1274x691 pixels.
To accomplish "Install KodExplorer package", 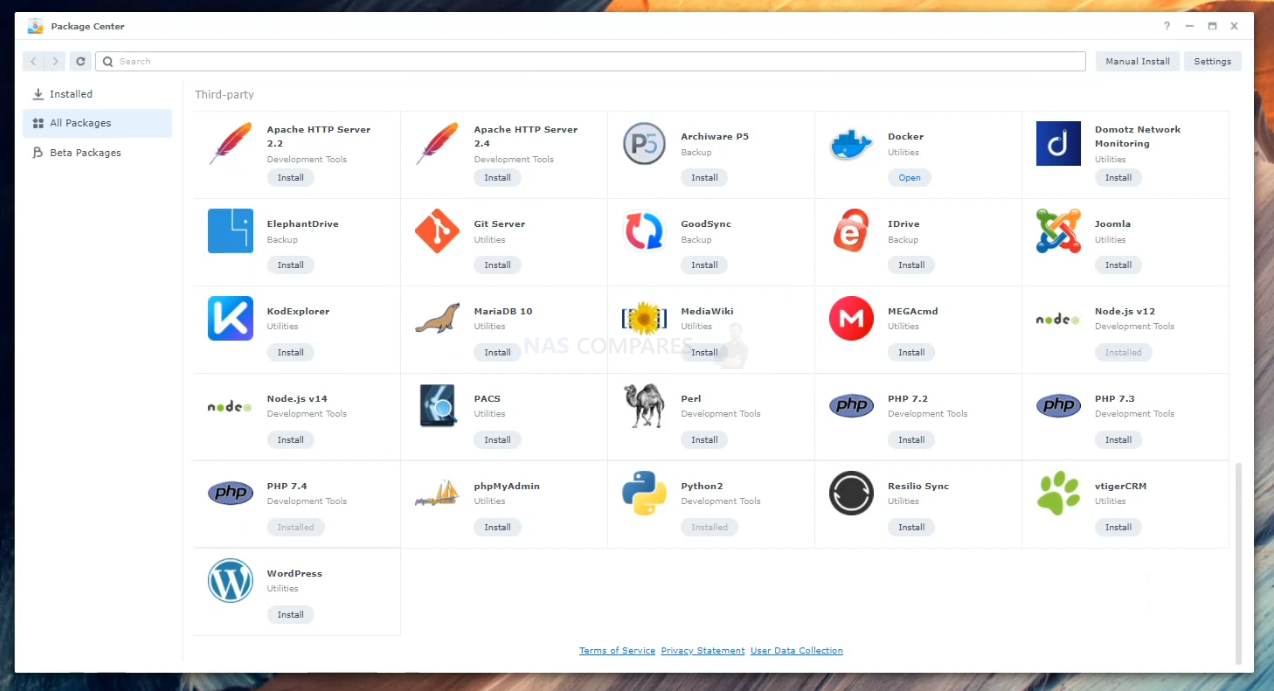I will pos(291,352).
